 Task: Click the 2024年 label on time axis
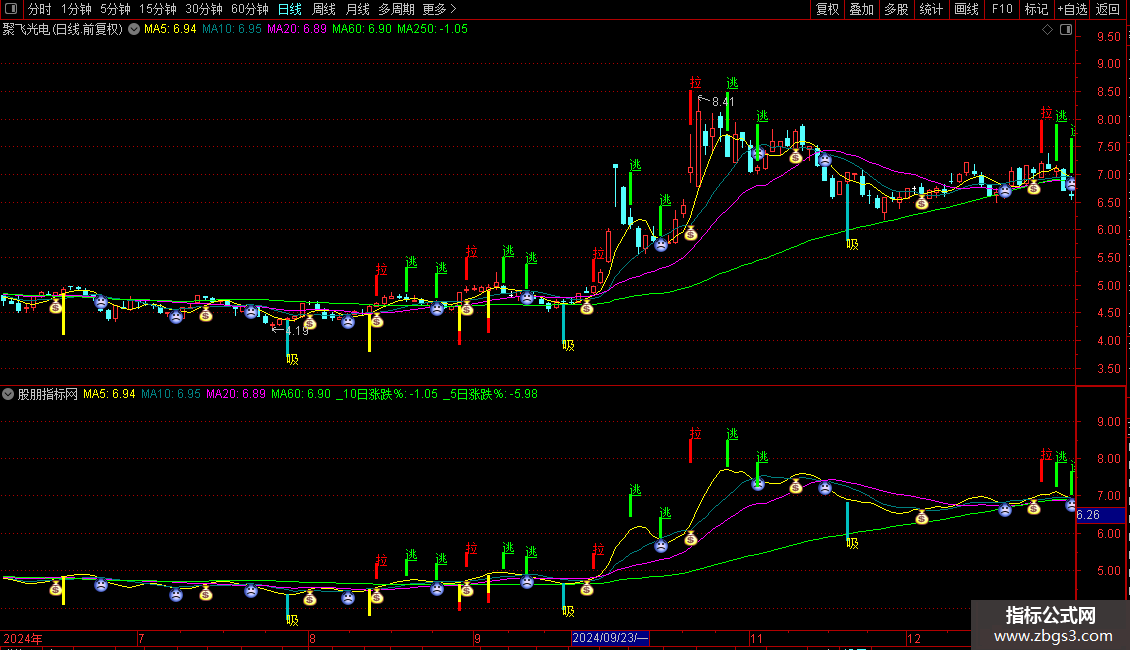tap(23, 638)
